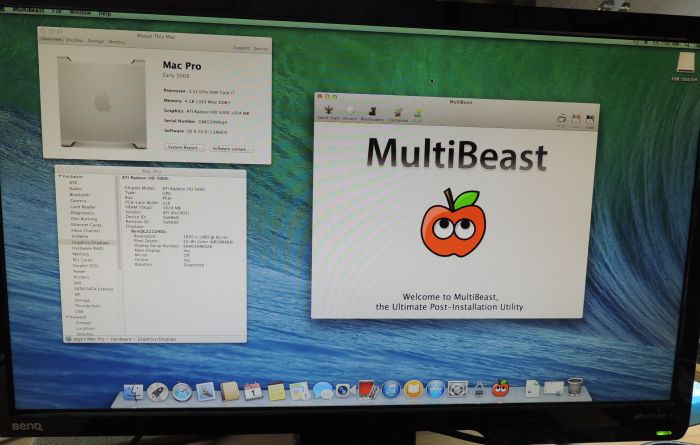Open USB drive icon on desktop
Image resolution: width=700 pixels, height=445 pixels.
[686, 63]
